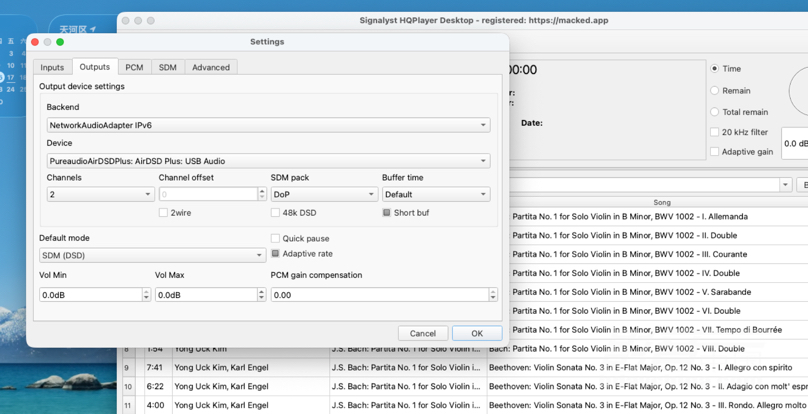Viewport: 808px width, 414px height.
Task: Click the 0.0 dB volume field in HQPlayer
Action: (x=795, y=143)
